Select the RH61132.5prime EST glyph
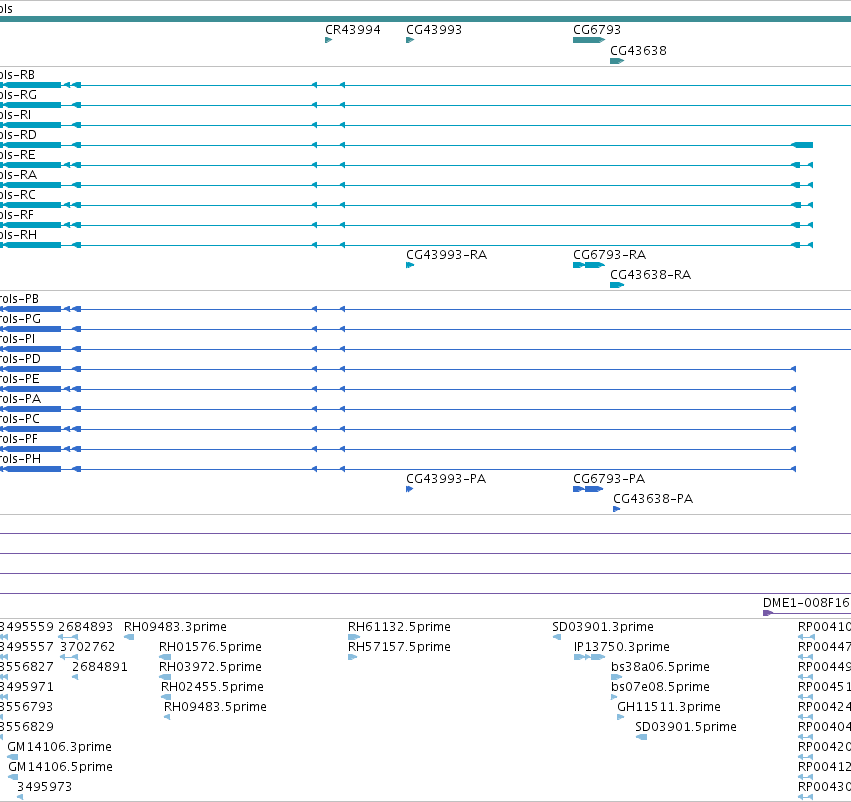This screenshot has width=851, height=802. [354, 637]
